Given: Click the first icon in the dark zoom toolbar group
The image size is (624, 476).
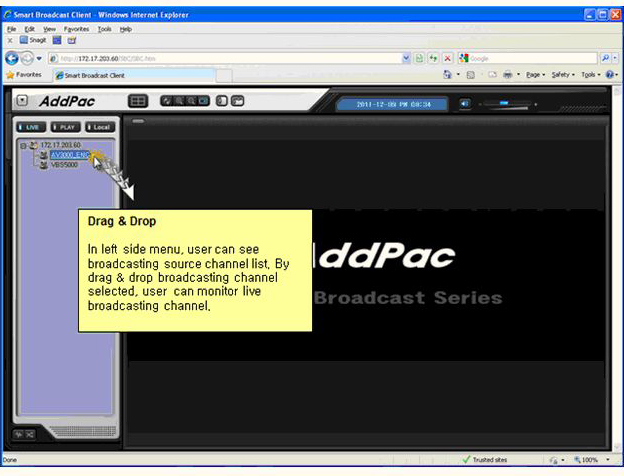Looking at the screenshot, I should (167, 101).
